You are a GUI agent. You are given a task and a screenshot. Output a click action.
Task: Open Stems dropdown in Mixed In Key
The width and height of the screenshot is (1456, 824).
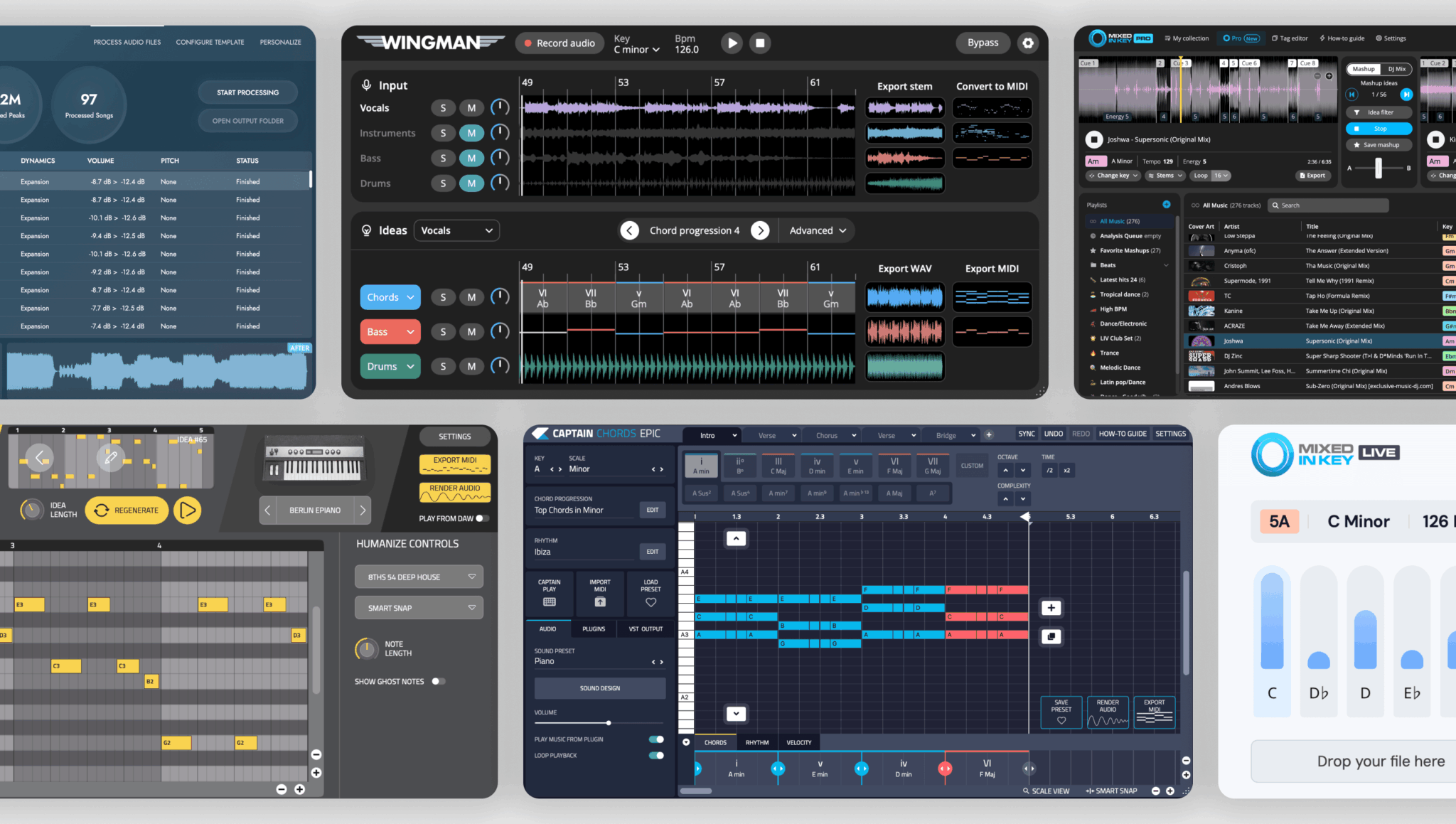[x=1165, y=176]
